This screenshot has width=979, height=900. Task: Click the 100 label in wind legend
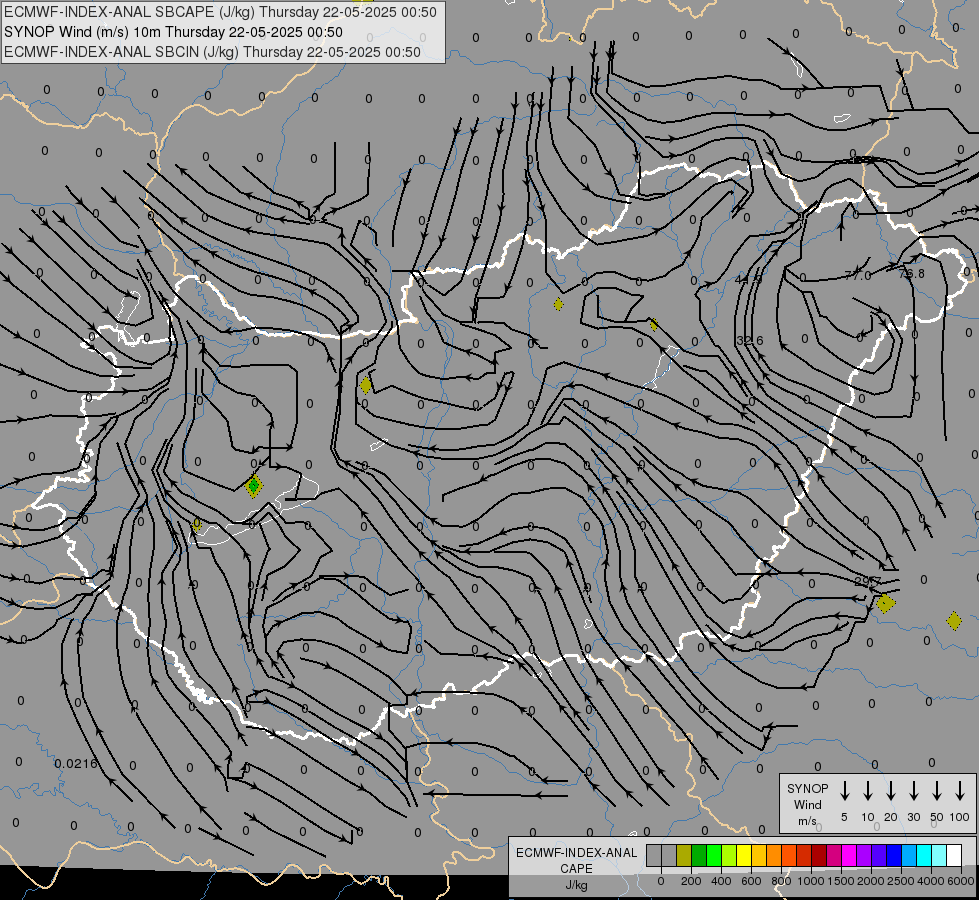click(960, 817)
